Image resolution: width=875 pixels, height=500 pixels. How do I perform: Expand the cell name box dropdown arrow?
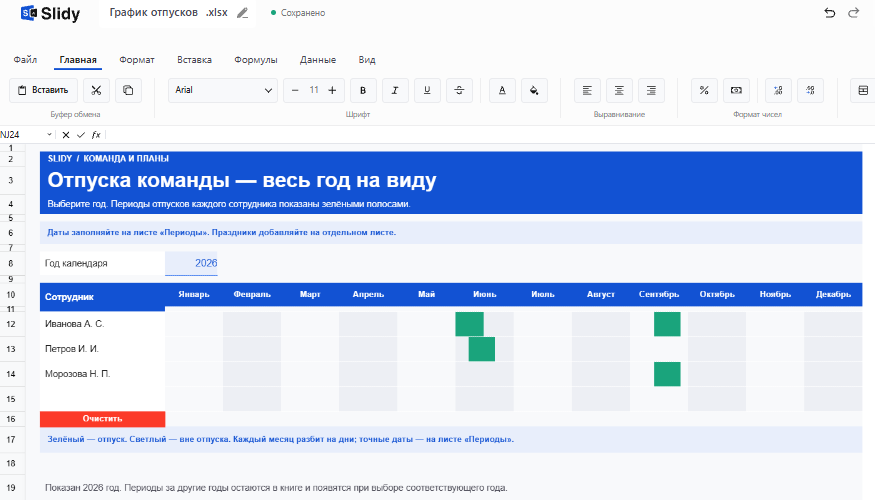click(49, 134)
